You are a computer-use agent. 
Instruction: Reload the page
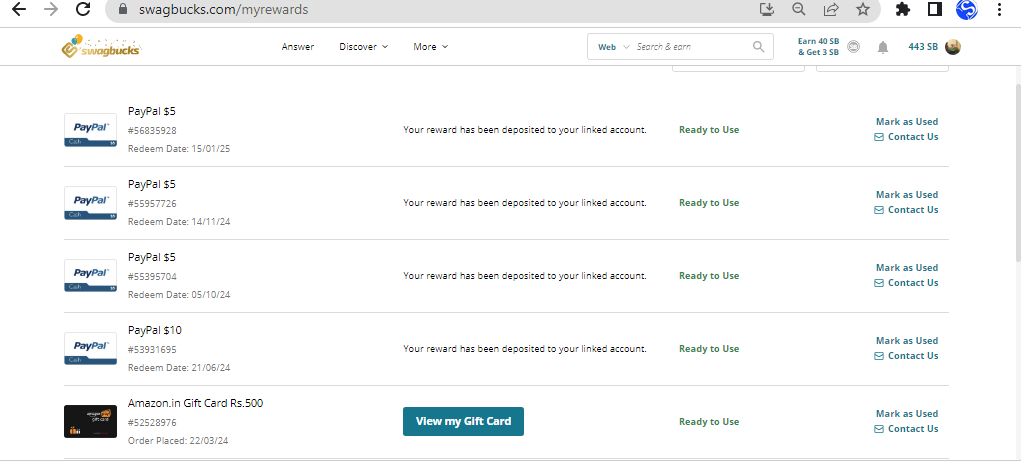[x=83, y=10]
